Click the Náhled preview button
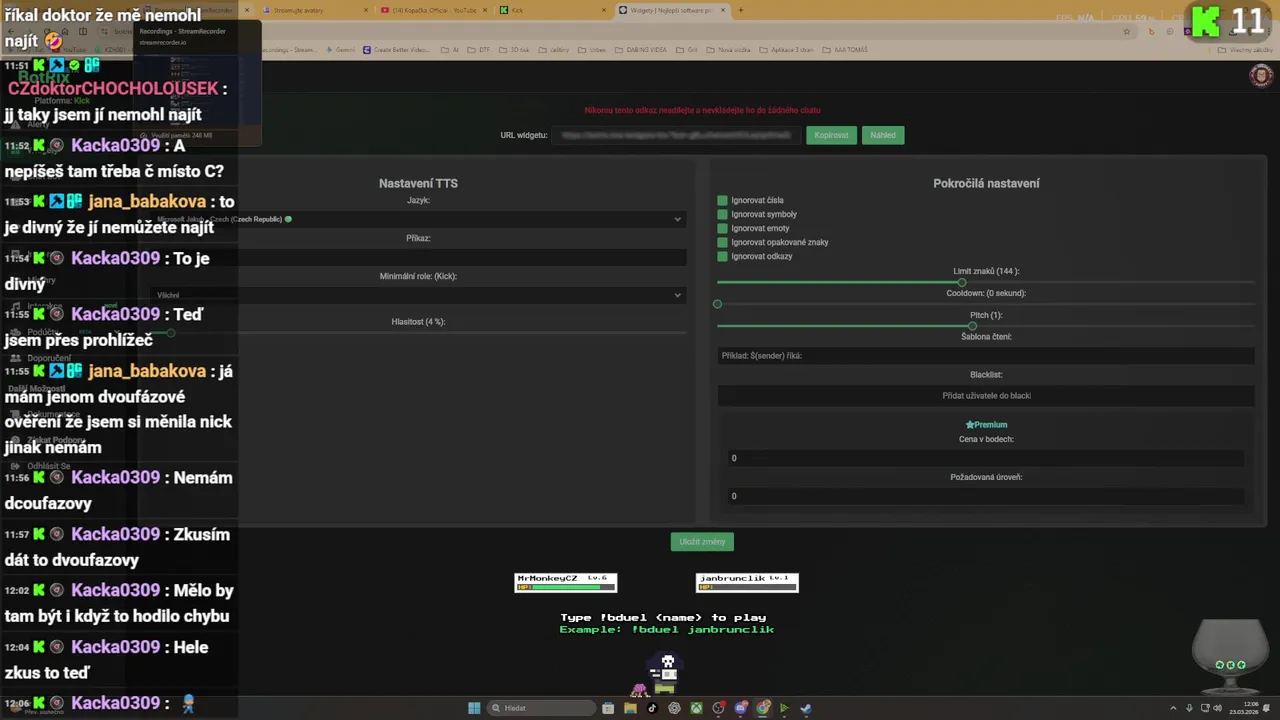Screen dimensions: 1280x720 click(883, 135)
